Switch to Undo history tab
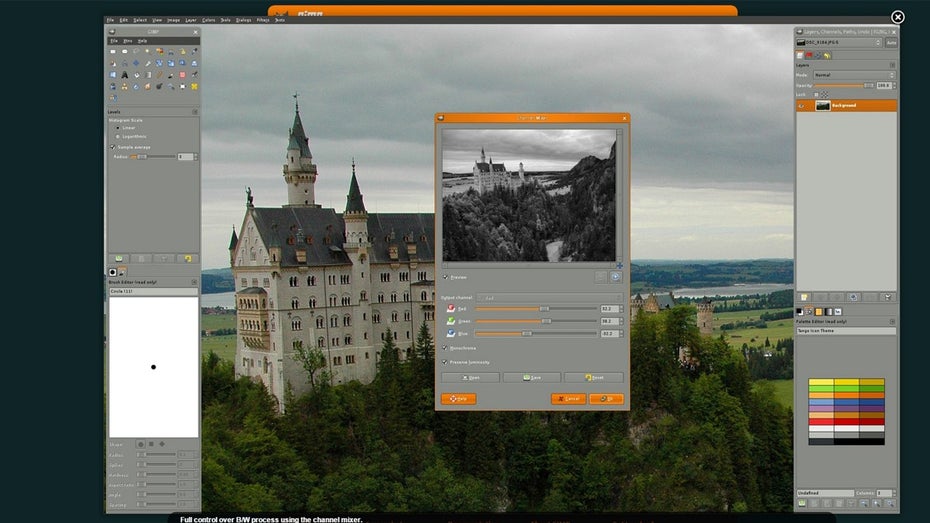This screenshot has height=523, width=930. [x=828, y=55]
